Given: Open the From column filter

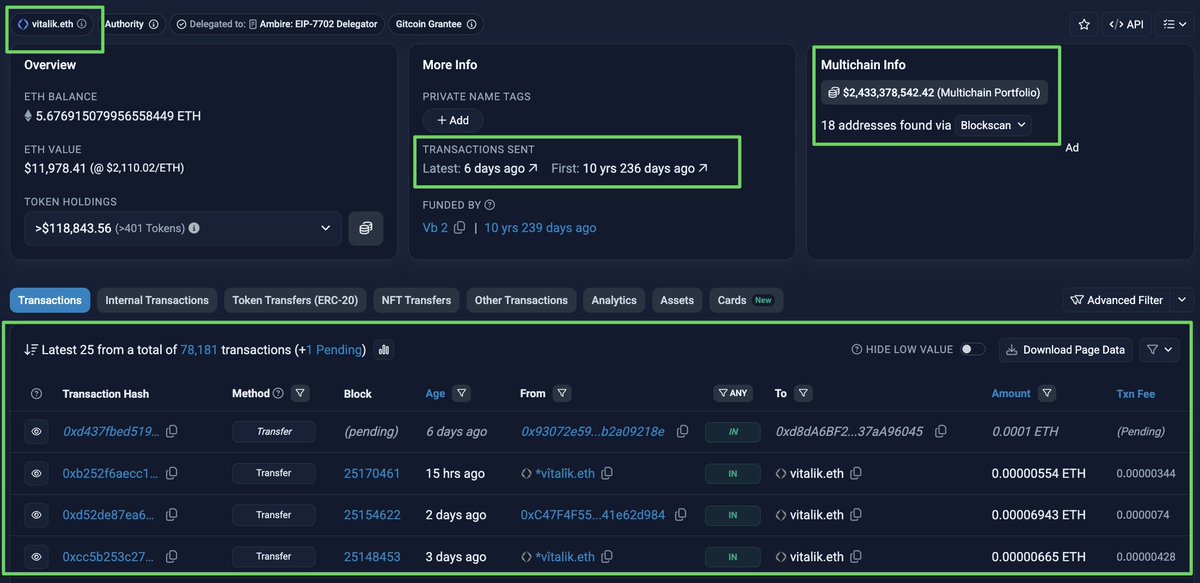Looking at the screenshot, I should coord(561,394).
